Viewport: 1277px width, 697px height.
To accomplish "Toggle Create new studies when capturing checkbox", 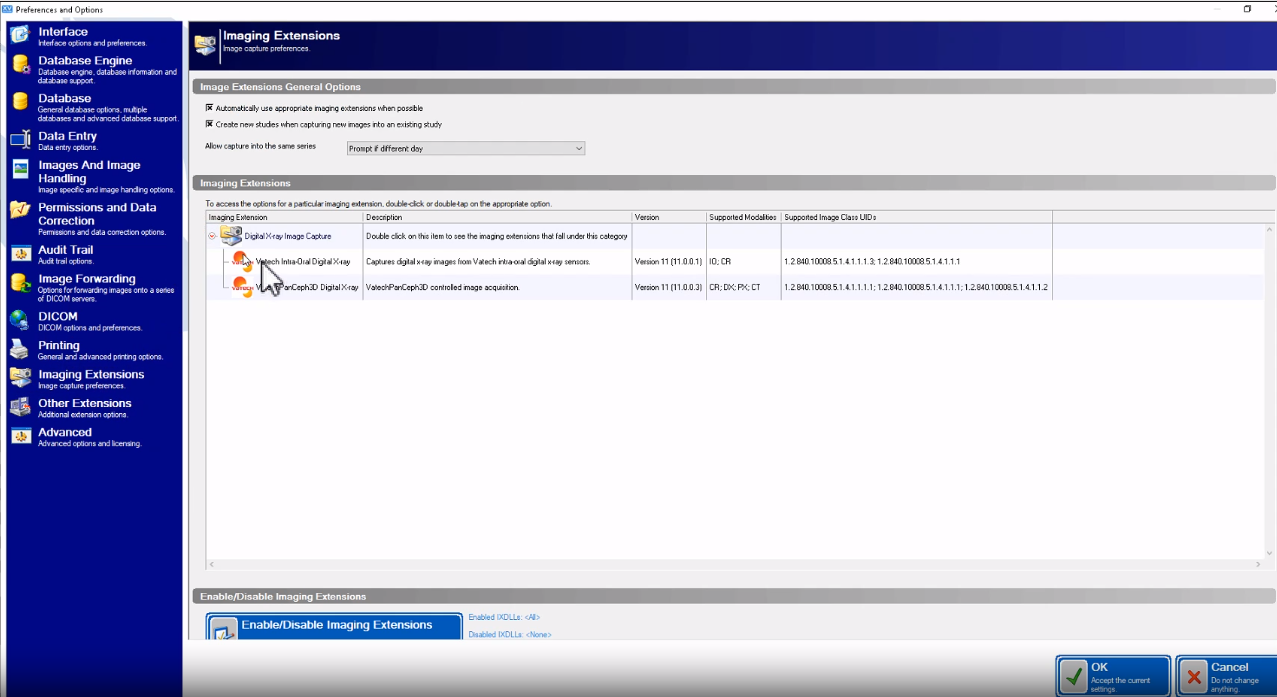I will pos(209,125).
